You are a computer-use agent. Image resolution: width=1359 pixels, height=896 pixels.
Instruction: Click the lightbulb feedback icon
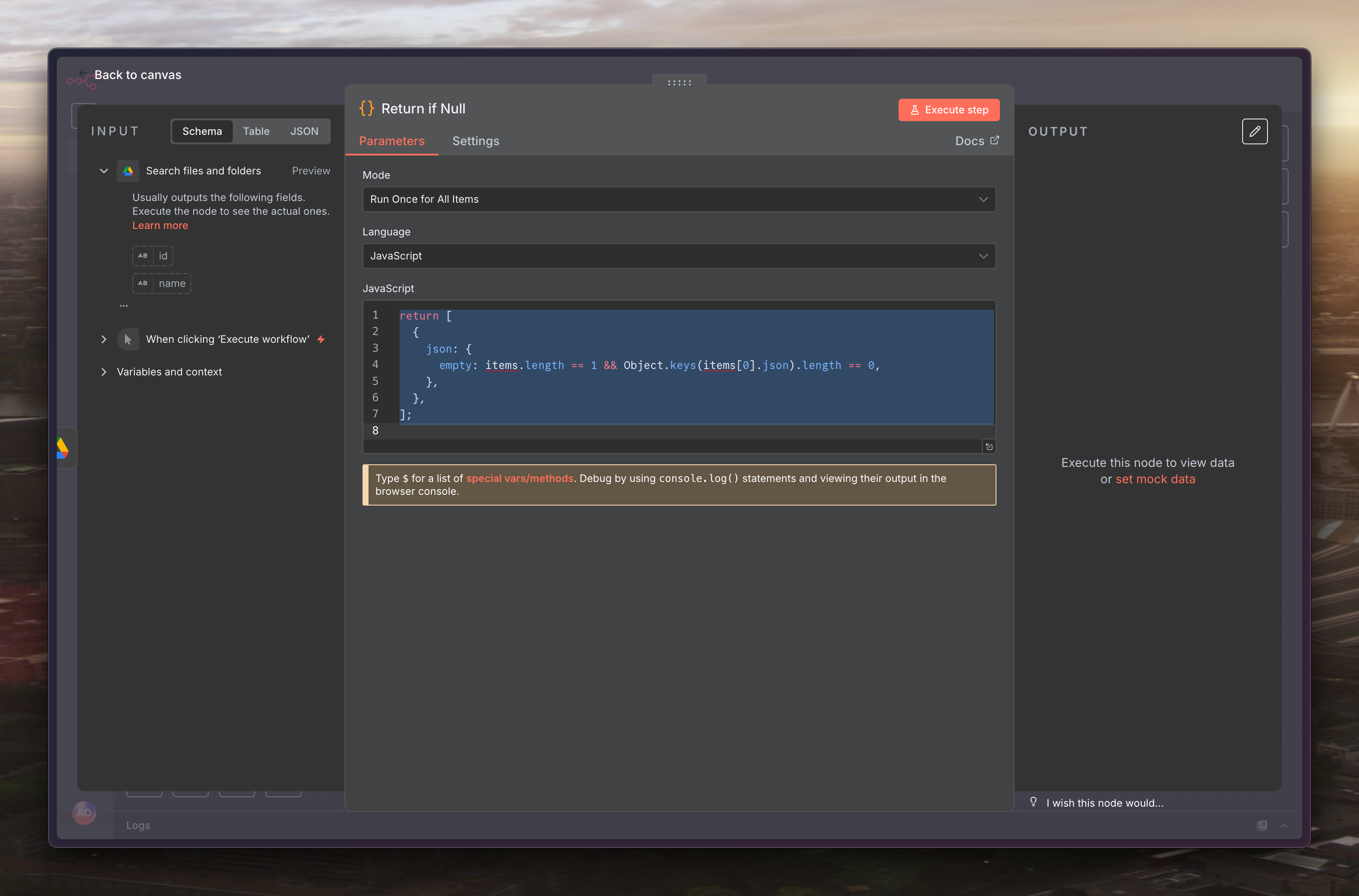pos(1033,802)
